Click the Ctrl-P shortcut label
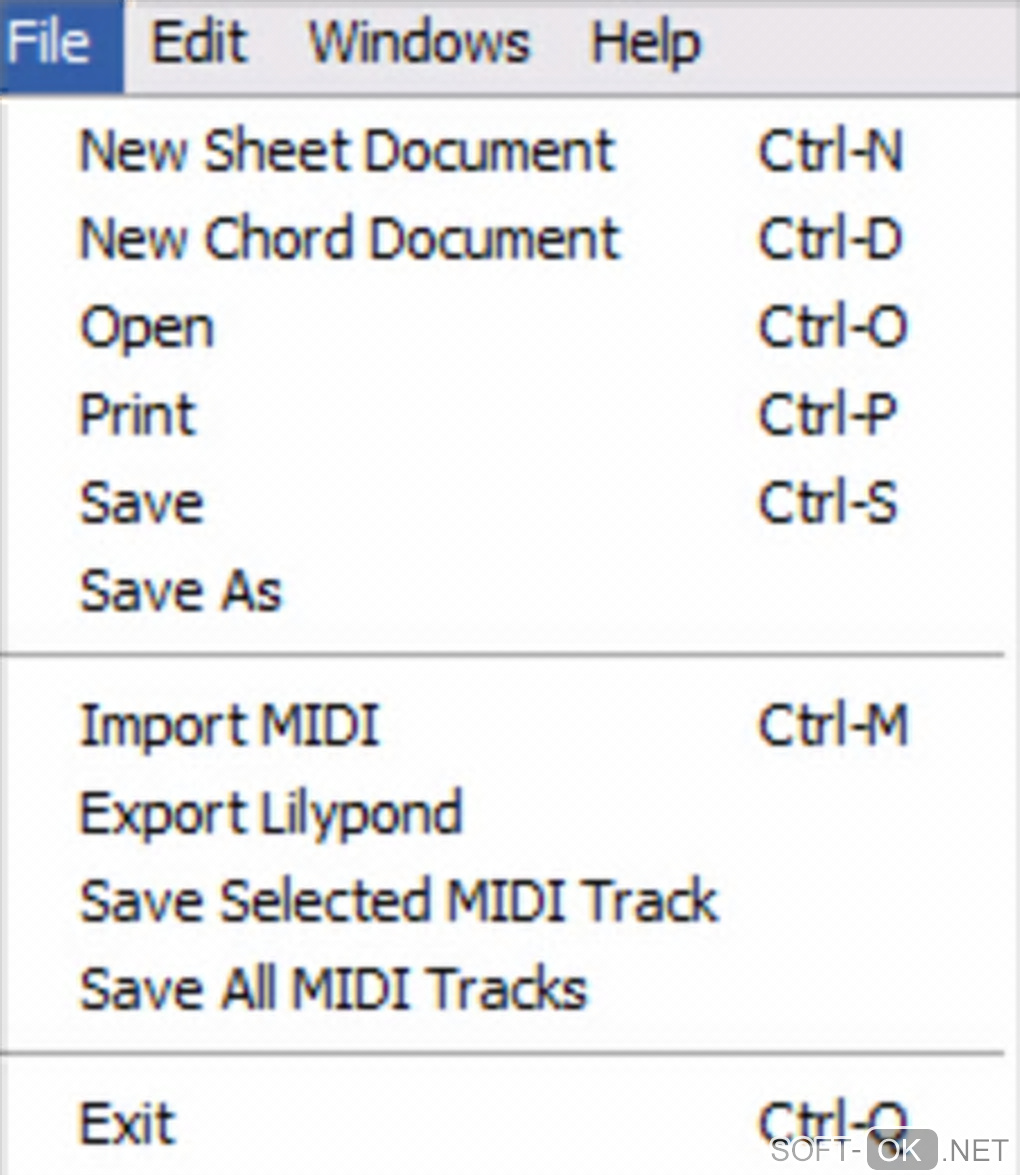 [x=828, y=415]
